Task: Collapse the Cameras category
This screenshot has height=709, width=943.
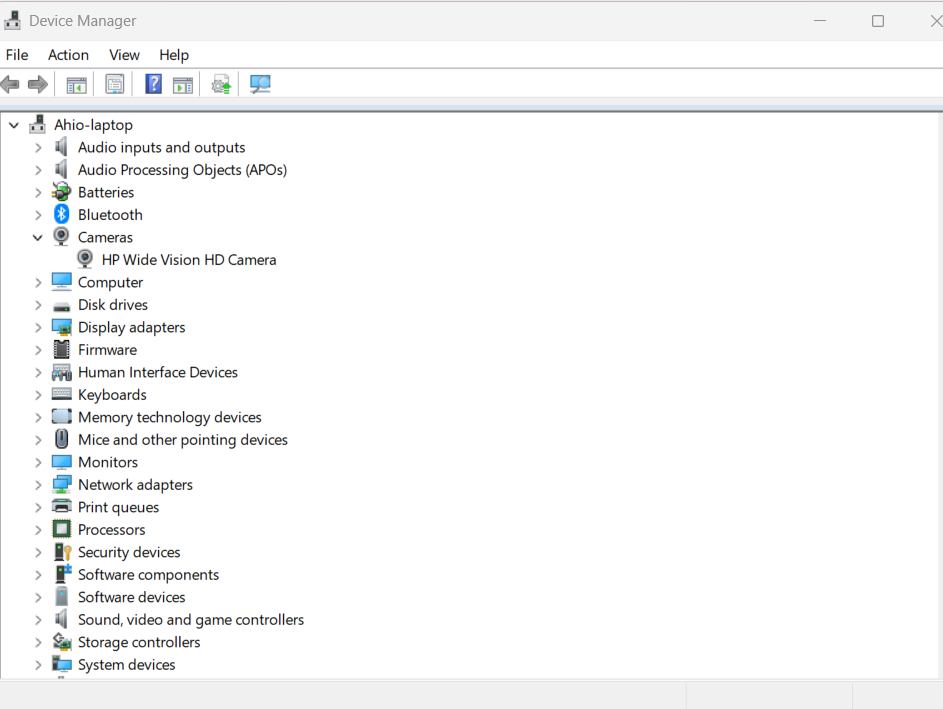Action: tap(38, 238)
